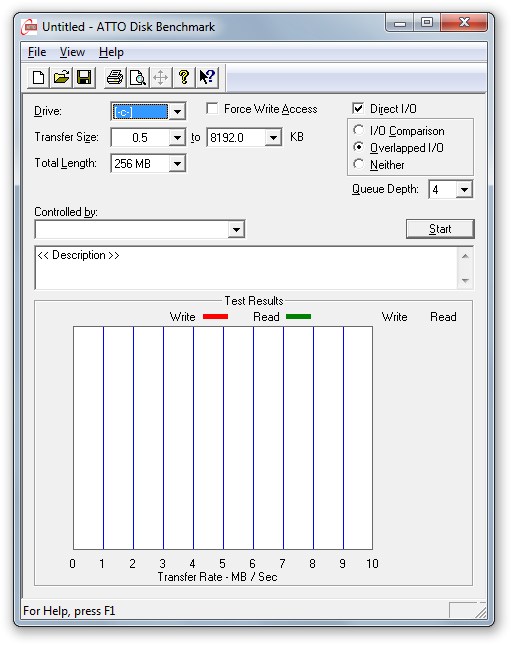
Task: Click the window resize grip in status bar
Action: coord(480,611)
